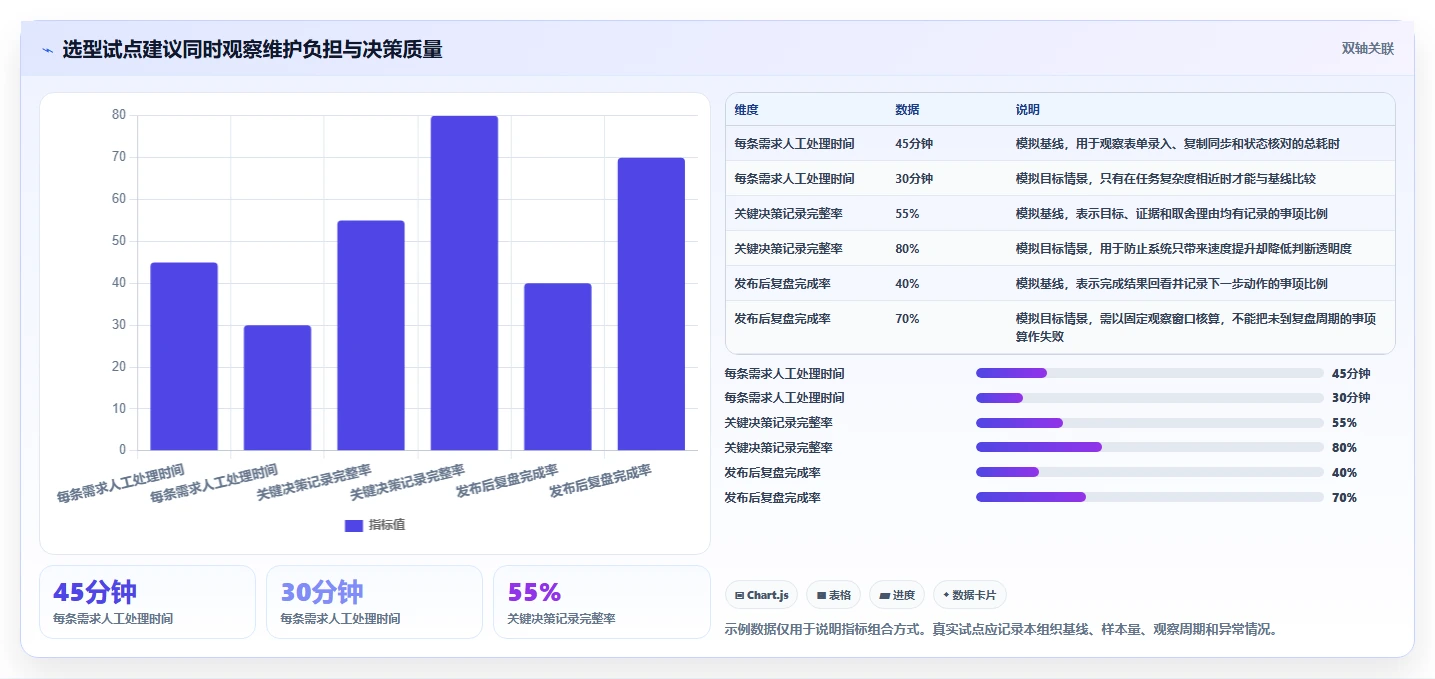1435x679 pixels.
Task: Click the 40% cell in the table
Action: (x=907, y=284)
